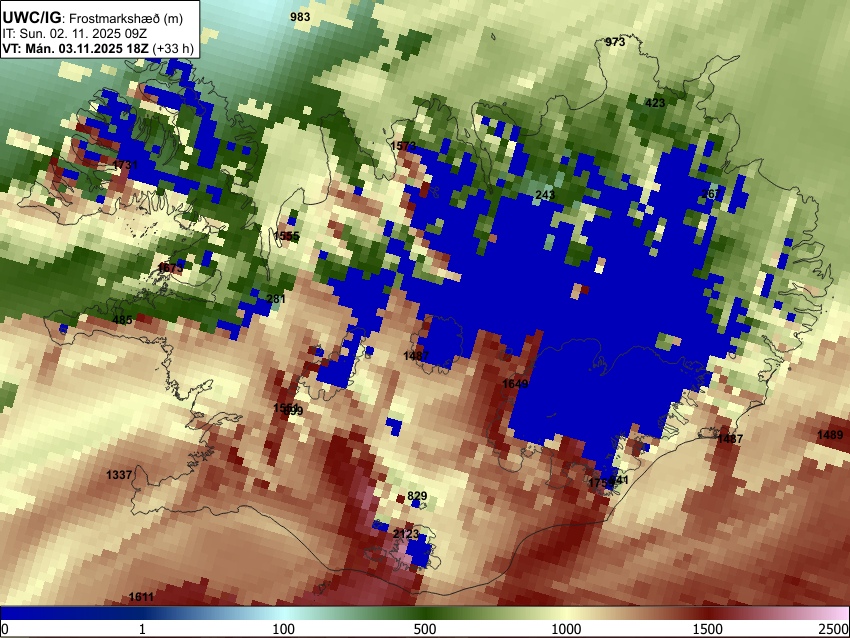This screenshot has height=638, width=850.
Task: Click the 973 value label
Action: pyautogui.click(x=615, y=42)
